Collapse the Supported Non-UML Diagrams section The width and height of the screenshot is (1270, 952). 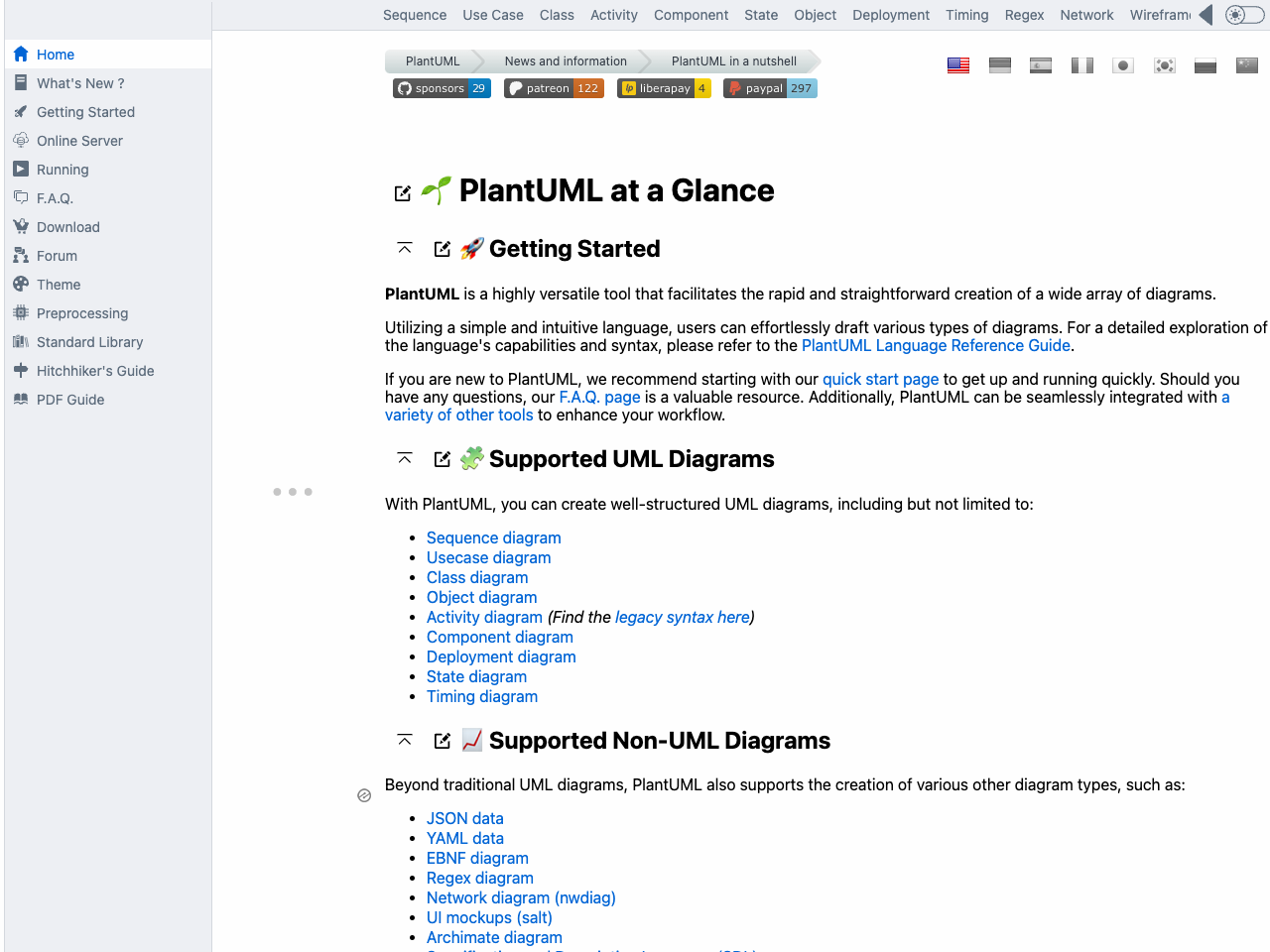(405, 740)
